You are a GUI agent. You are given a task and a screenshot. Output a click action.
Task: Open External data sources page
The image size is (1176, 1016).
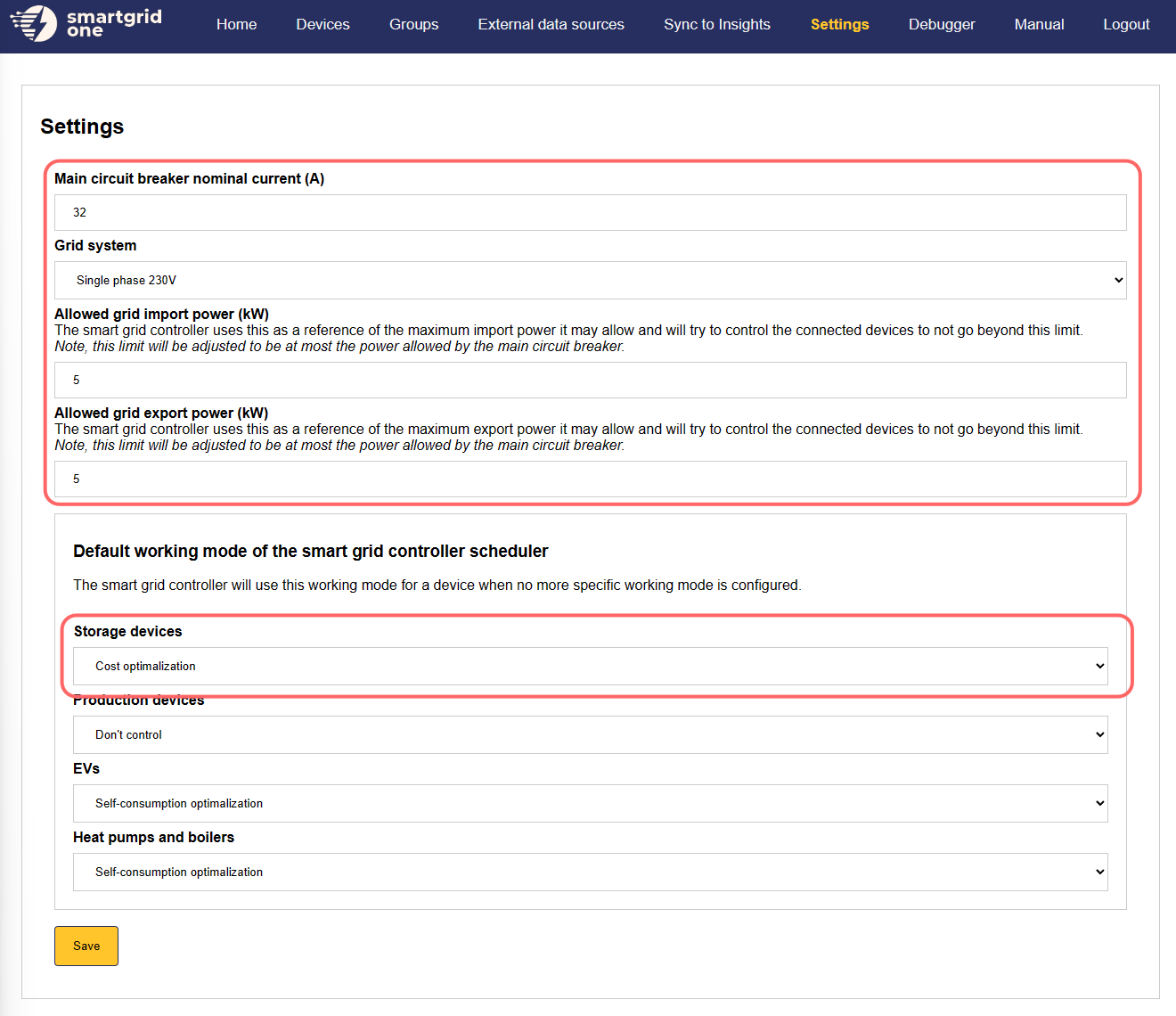[551, 25]
